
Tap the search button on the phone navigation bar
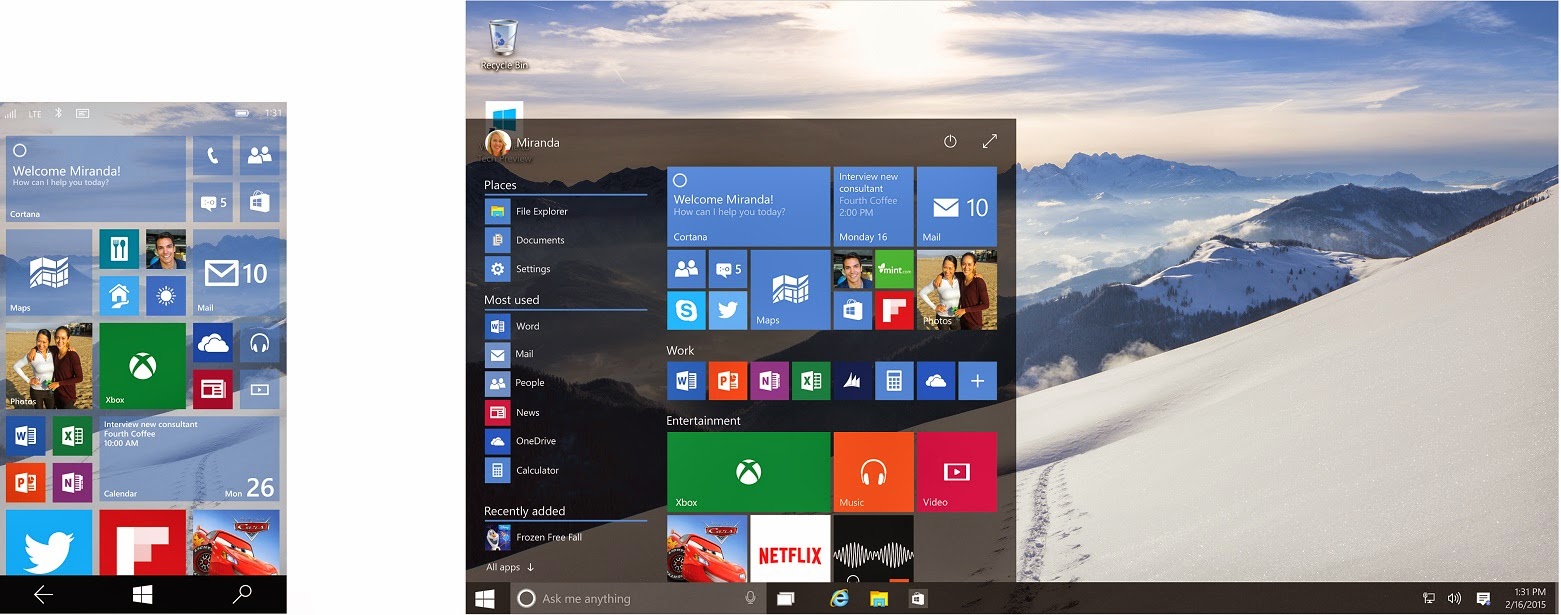(x=242, y=595)
